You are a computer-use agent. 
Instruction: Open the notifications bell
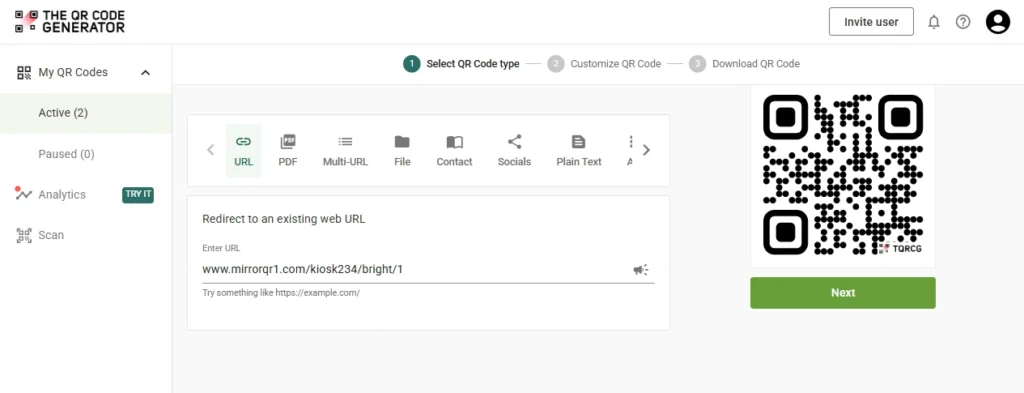[934, 22]
